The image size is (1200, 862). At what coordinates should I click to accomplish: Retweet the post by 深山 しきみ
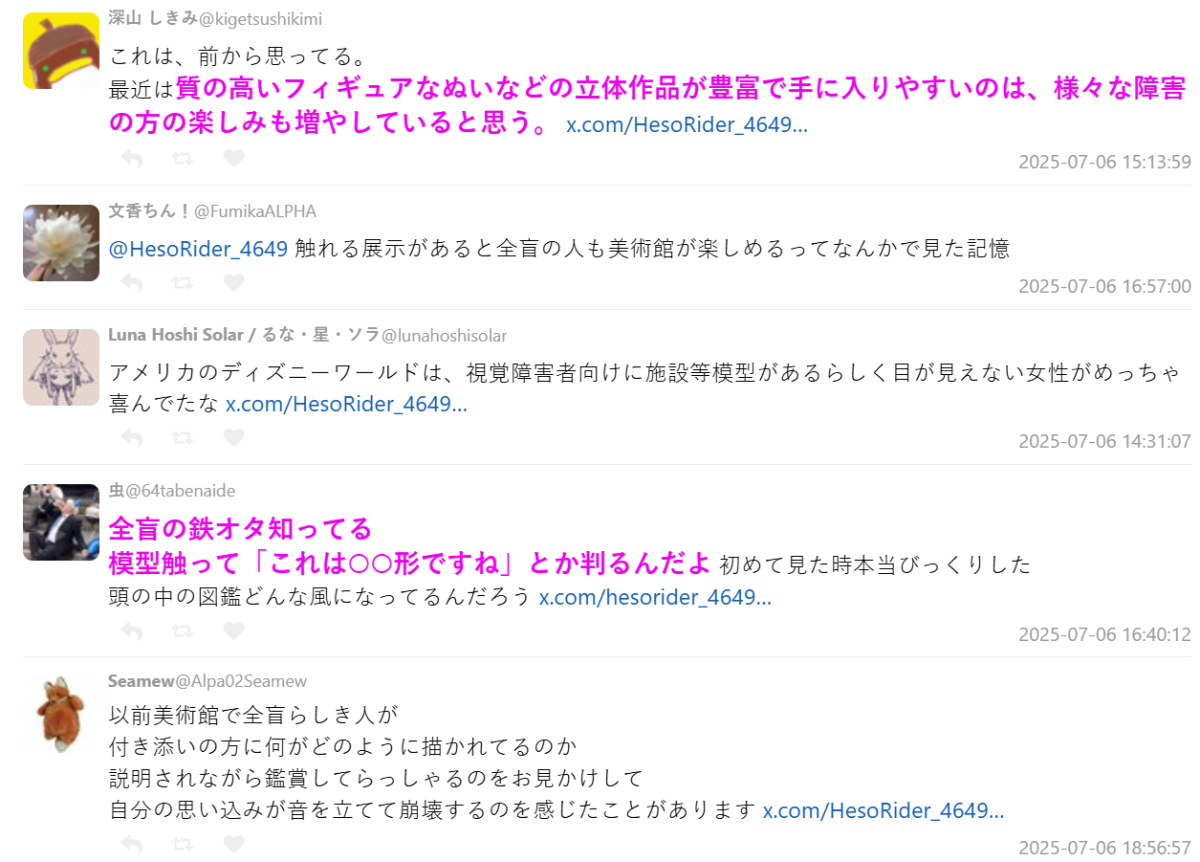(182, 158)
